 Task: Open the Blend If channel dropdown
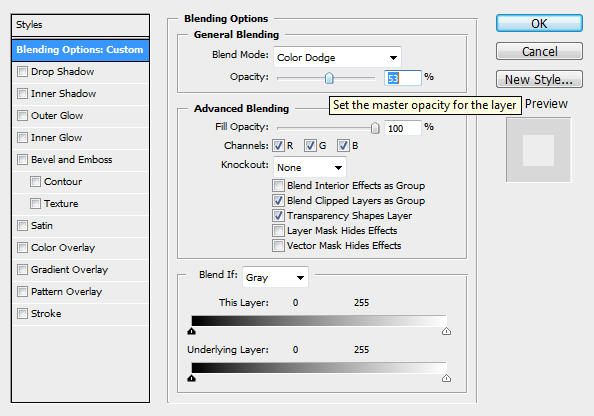[x=275, y=277]
